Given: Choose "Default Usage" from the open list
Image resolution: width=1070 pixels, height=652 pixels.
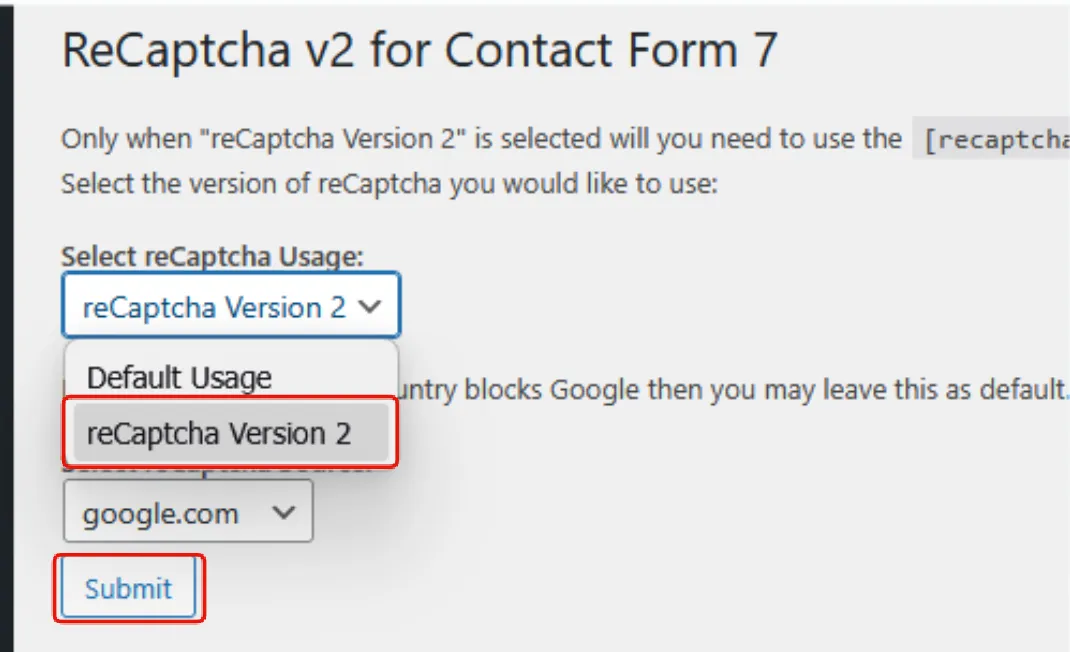Looking at the screenshot, I should (x=179, y=378).
